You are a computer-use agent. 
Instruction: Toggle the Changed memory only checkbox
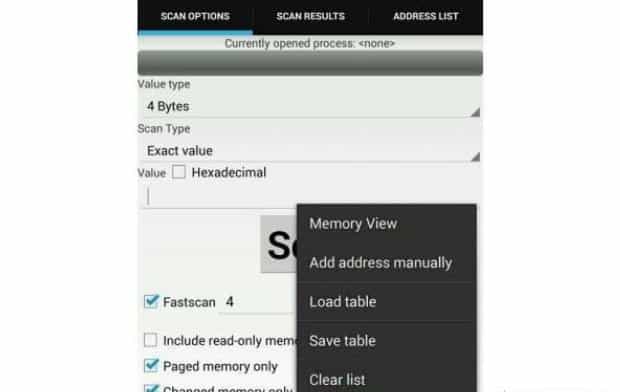click(151, 388)
